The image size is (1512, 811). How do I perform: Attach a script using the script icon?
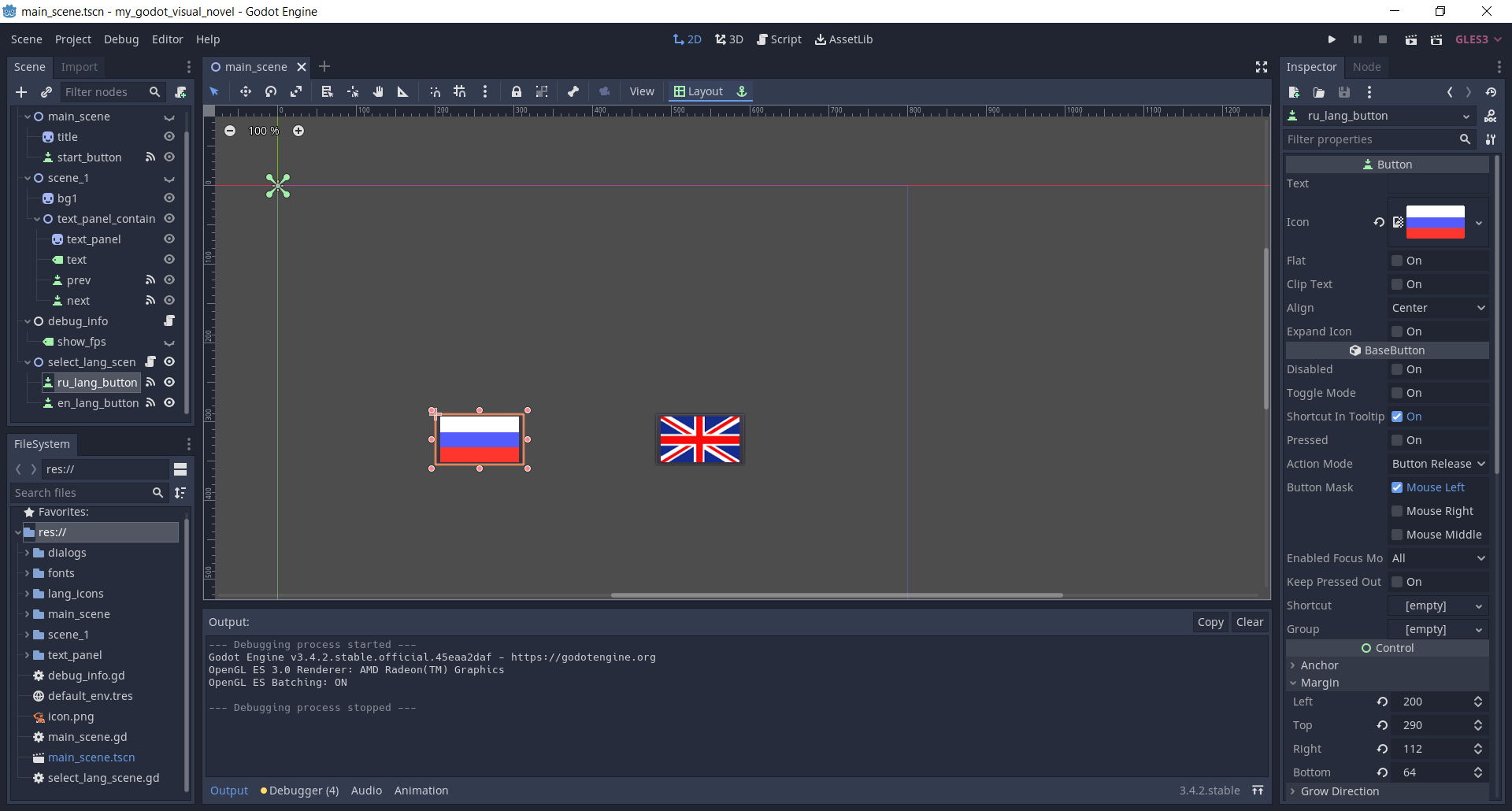tap(180, 92)
